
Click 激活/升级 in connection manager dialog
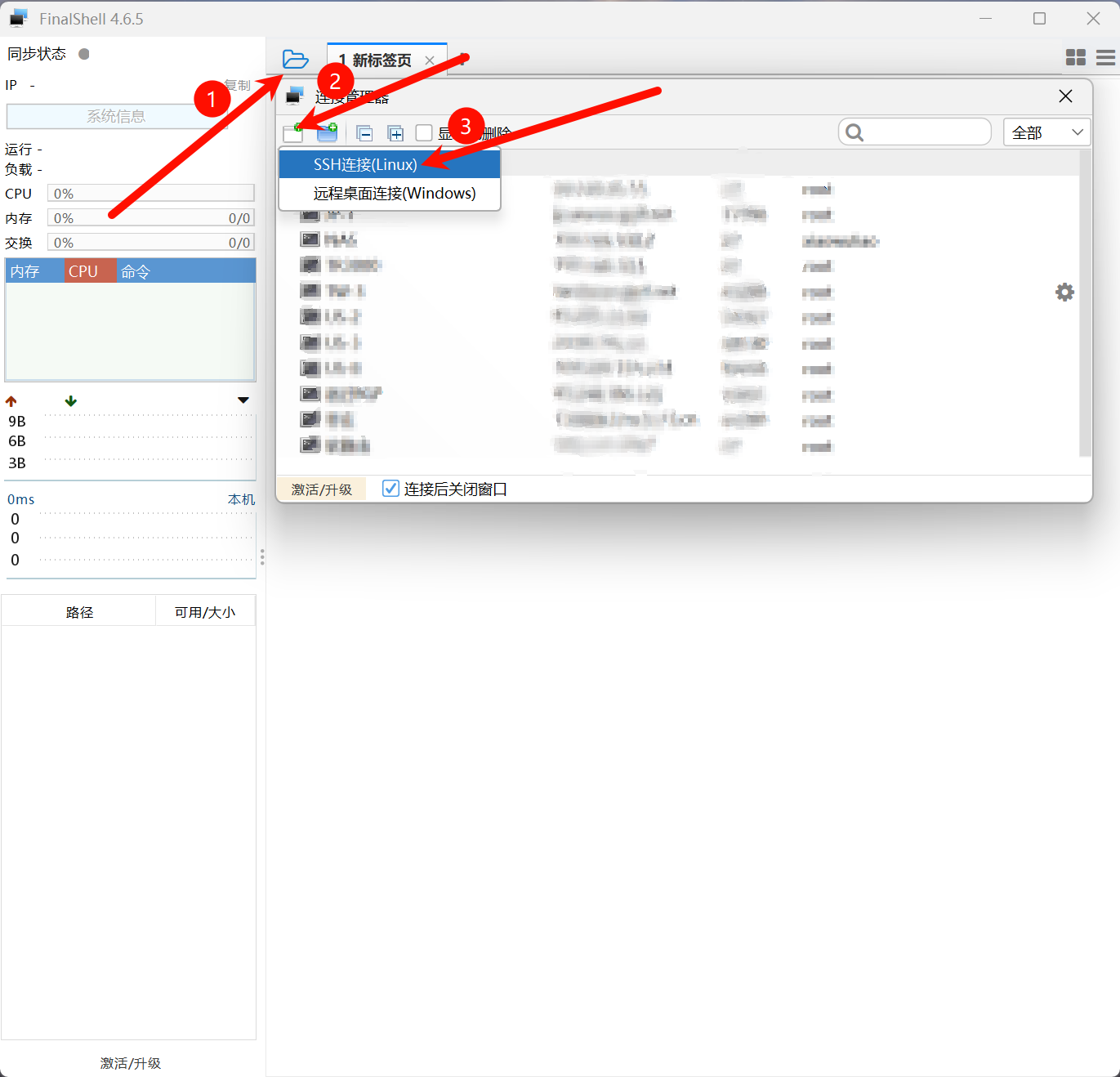pyautogui.click(x=322, y=489)
